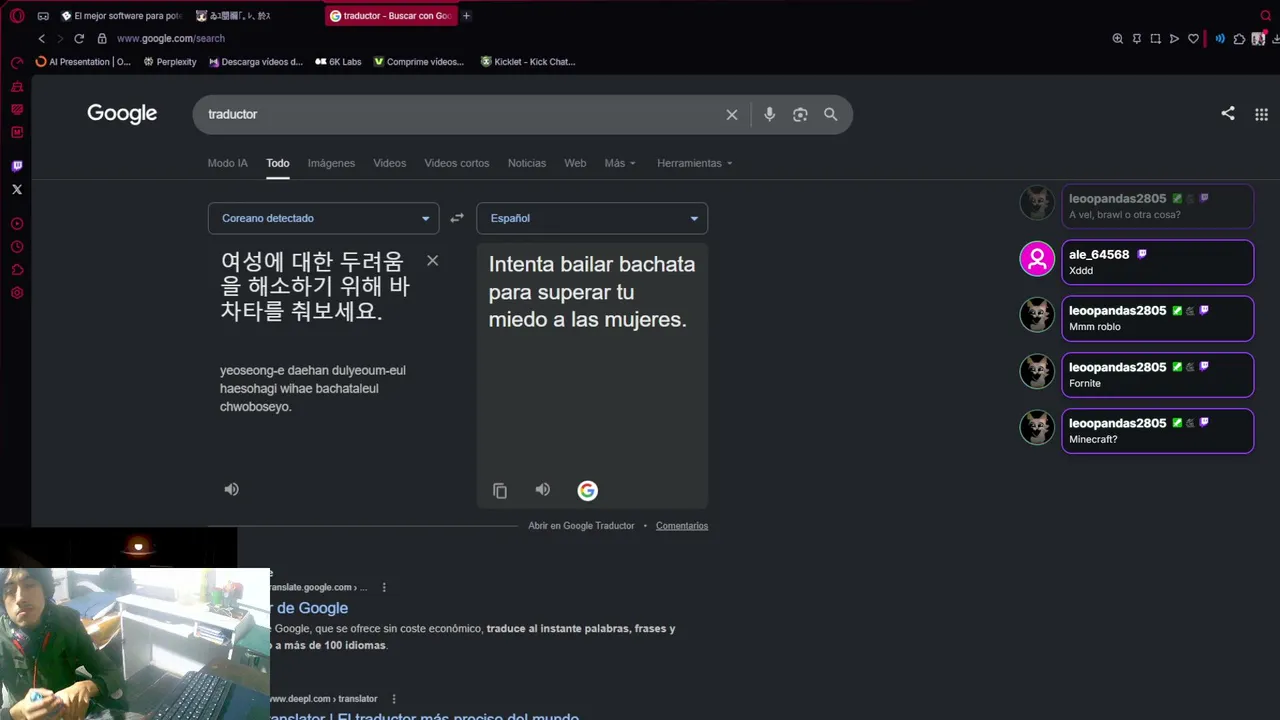Open the send/flow arrow icon
1280x720 pixels.
coord(1175,39)
